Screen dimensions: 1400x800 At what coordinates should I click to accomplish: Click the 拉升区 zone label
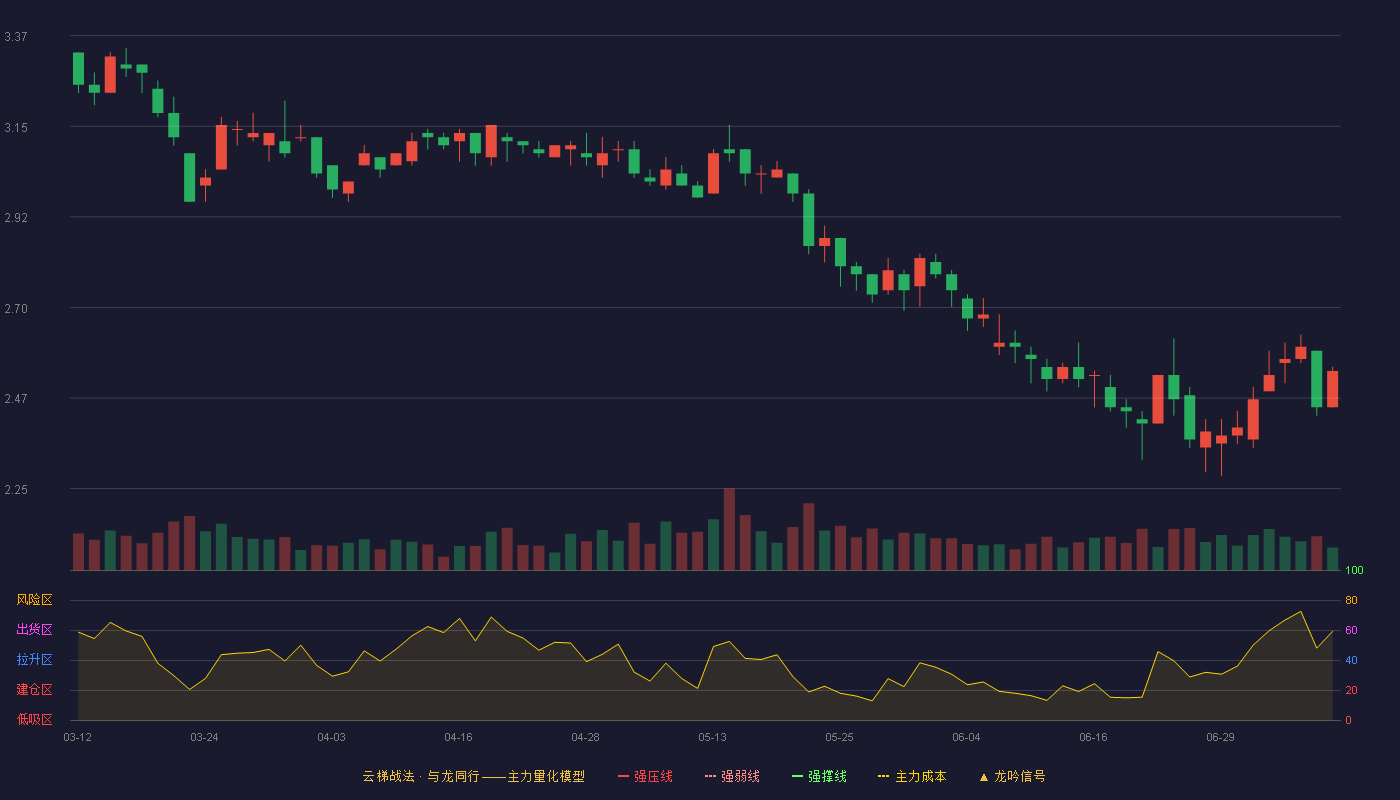coord(34,660)
